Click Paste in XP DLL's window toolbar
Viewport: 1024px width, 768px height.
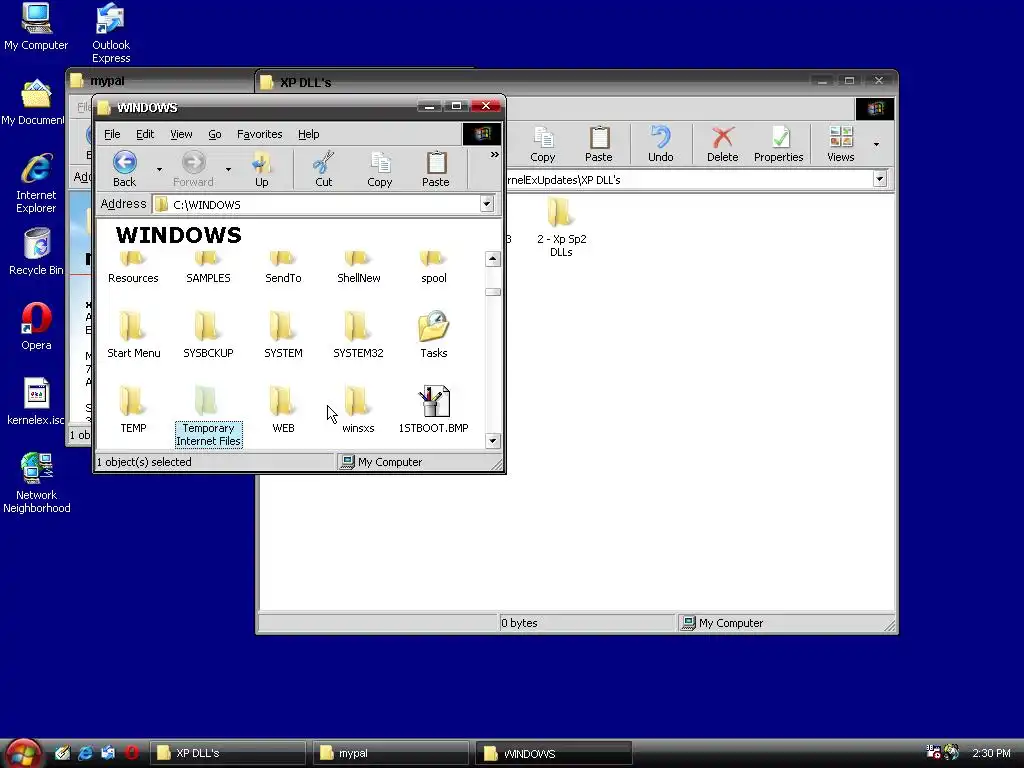[x=599, y=144]
